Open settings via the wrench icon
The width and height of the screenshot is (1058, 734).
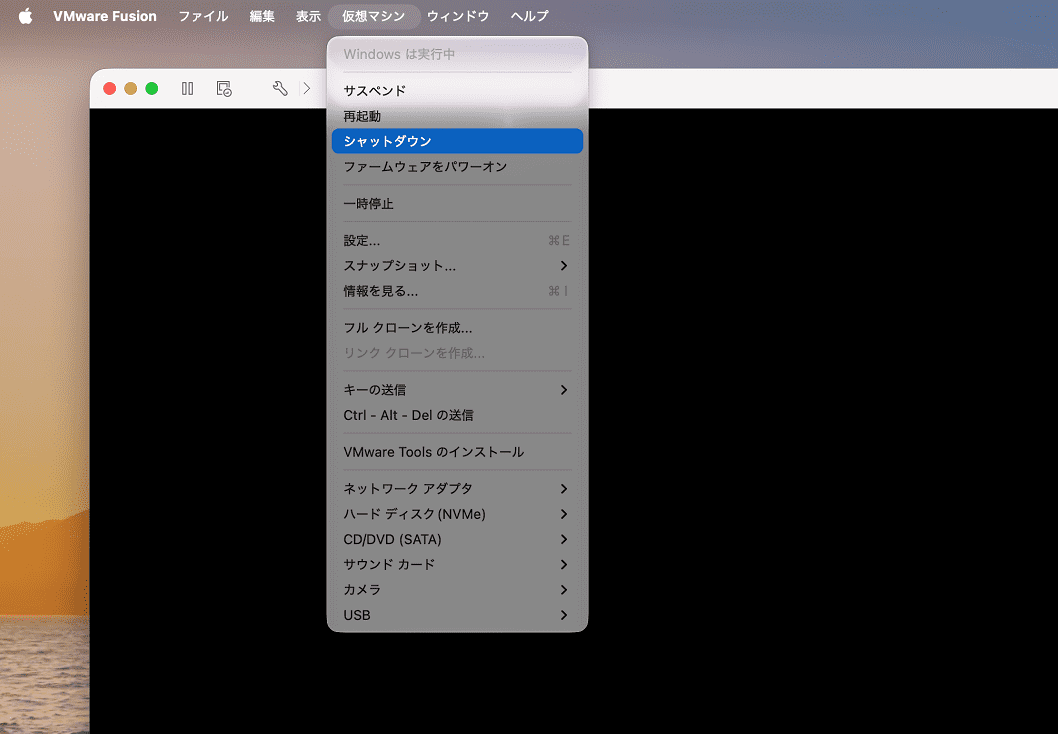[x=280, y=88]
